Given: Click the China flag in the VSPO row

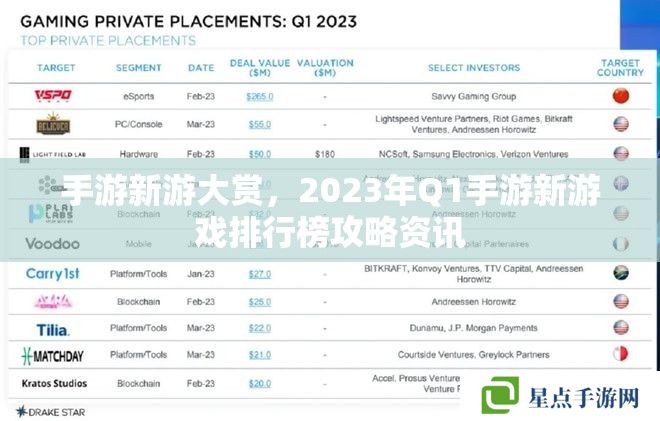Looking at the screenshot, I should click(x=621, y=96).
